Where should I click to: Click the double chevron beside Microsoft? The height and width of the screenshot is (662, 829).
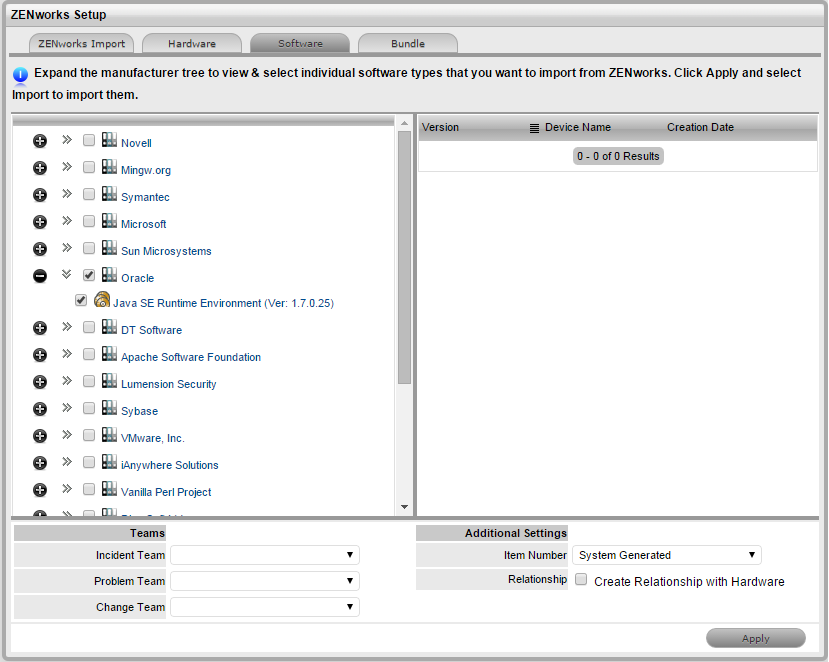point(67,220)
